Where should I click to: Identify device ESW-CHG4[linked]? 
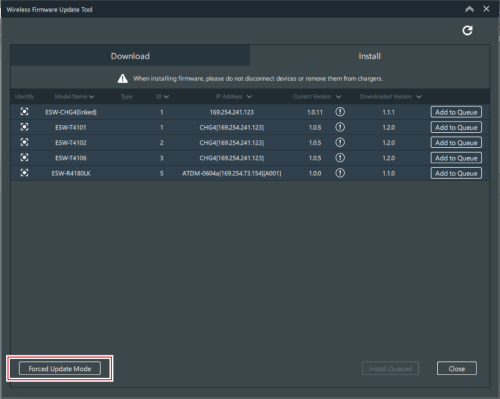pos(24,112)
